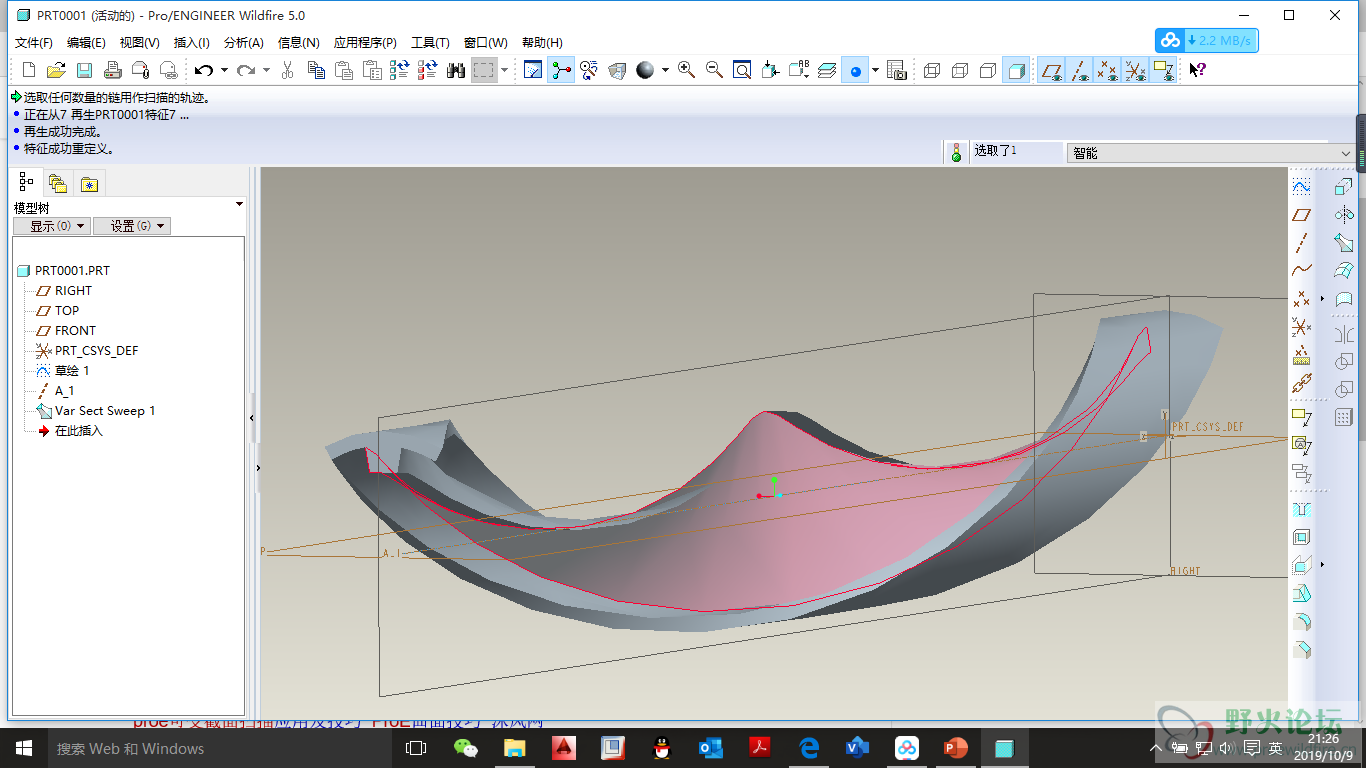1366x768 pixels.
Task: Select the Datum Point tool
Action: click(x=1301, y=298)
